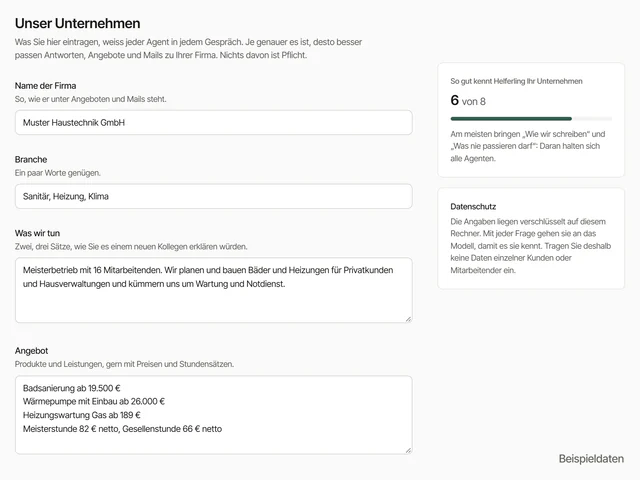Screen dimensions: 640x480
Task: Click the line 'Meisterstunde 82 € netto'
Action: point(71,429)
